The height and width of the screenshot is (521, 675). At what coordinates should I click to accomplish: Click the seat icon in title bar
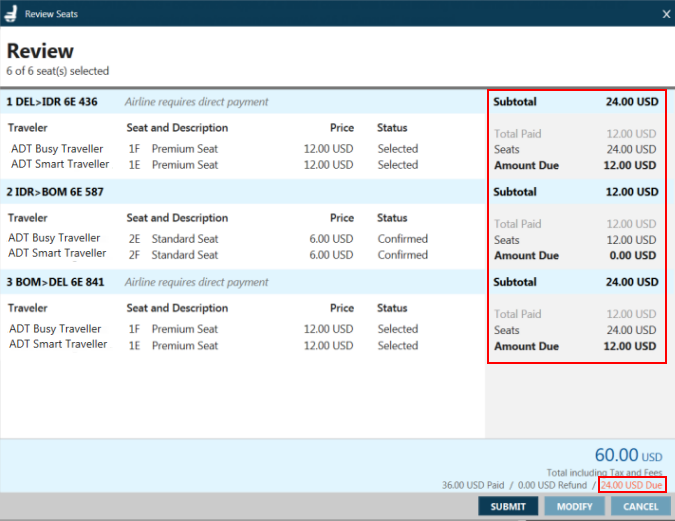click(x=11, y=13)
